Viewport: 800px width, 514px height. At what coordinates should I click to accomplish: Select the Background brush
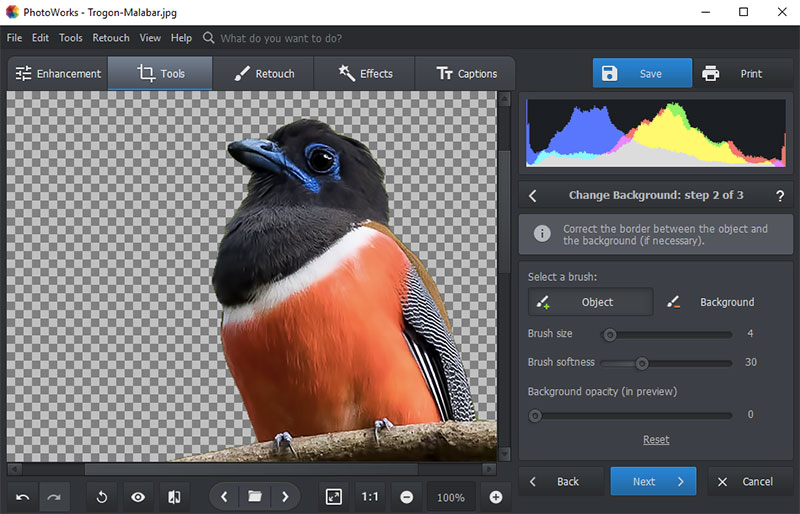point(712,302)
